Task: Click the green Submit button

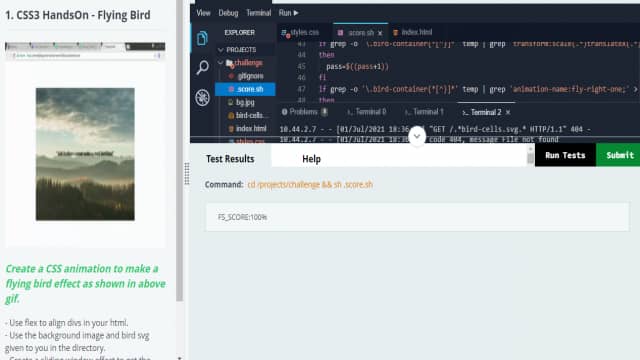Action: click(x=619, y=155)
